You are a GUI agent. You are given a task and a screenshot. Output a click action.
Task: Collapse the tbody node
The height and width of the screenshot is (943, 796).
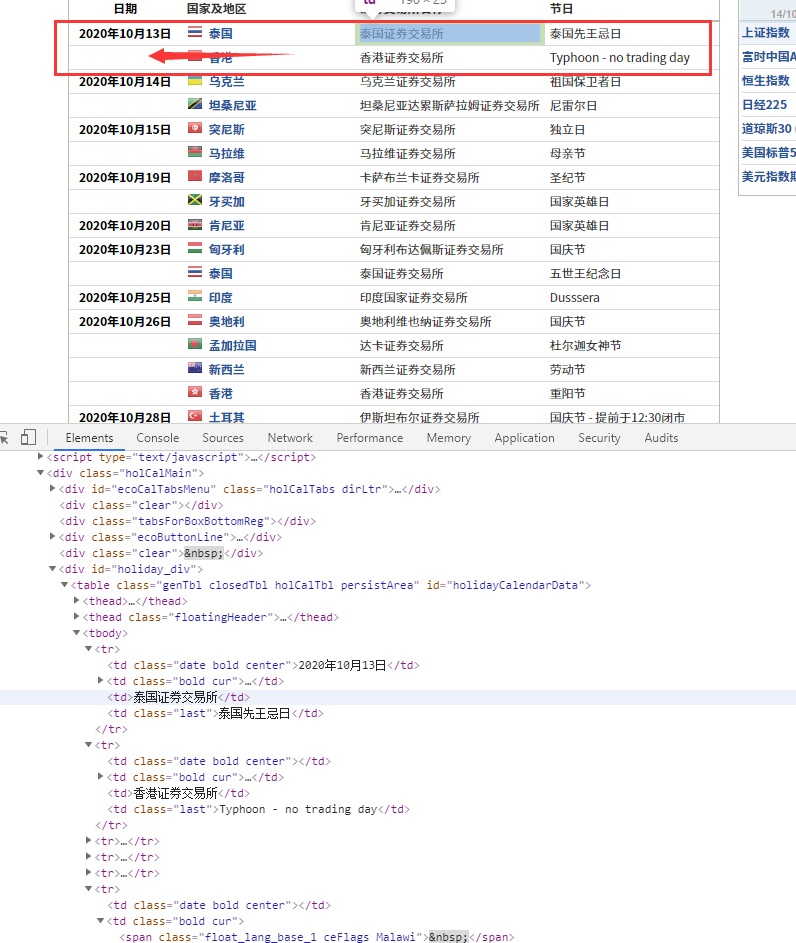[x=76, y=633]
